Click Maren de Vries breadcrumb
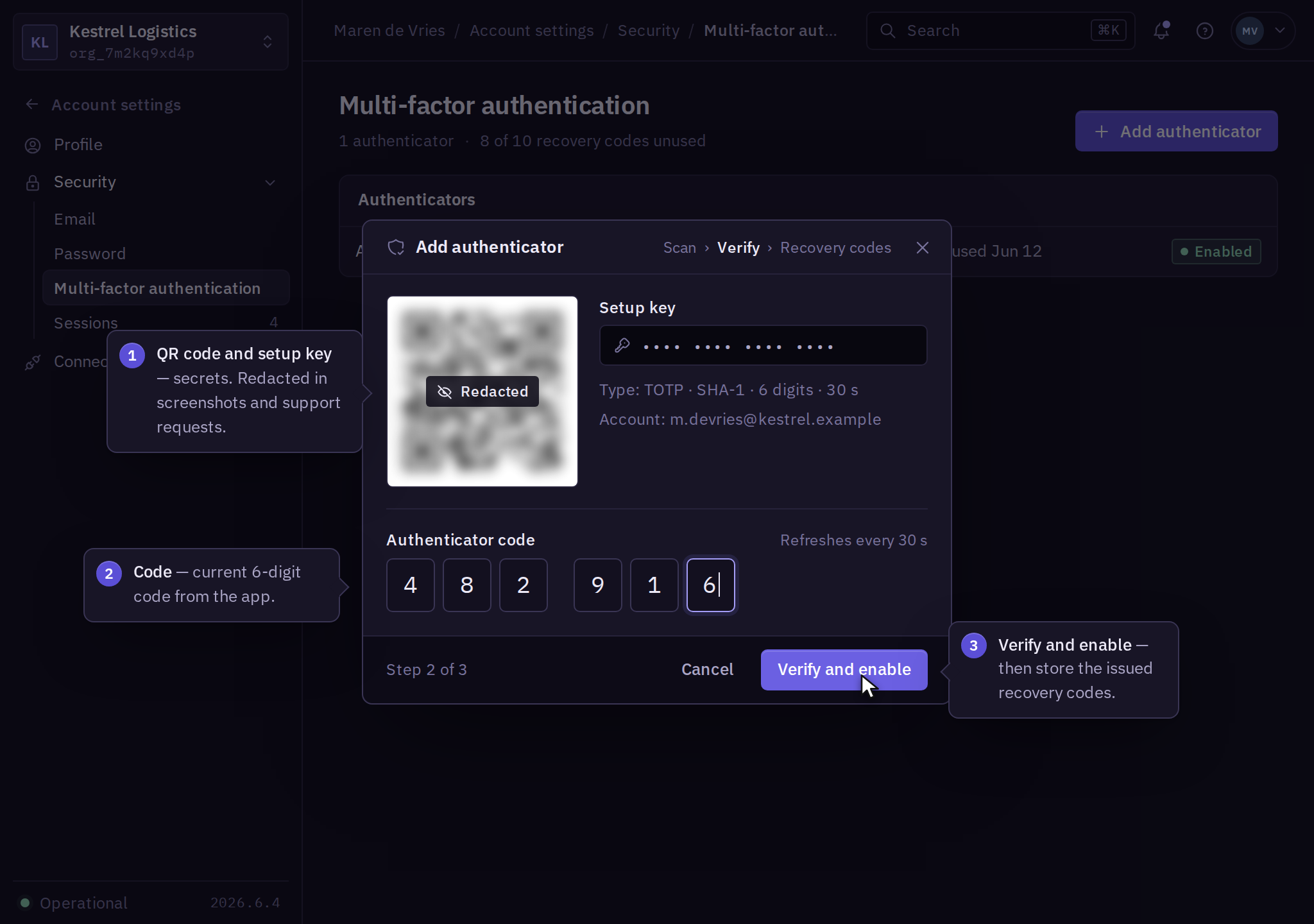The height and width of the screenshot is (924, 1314). 389,31
